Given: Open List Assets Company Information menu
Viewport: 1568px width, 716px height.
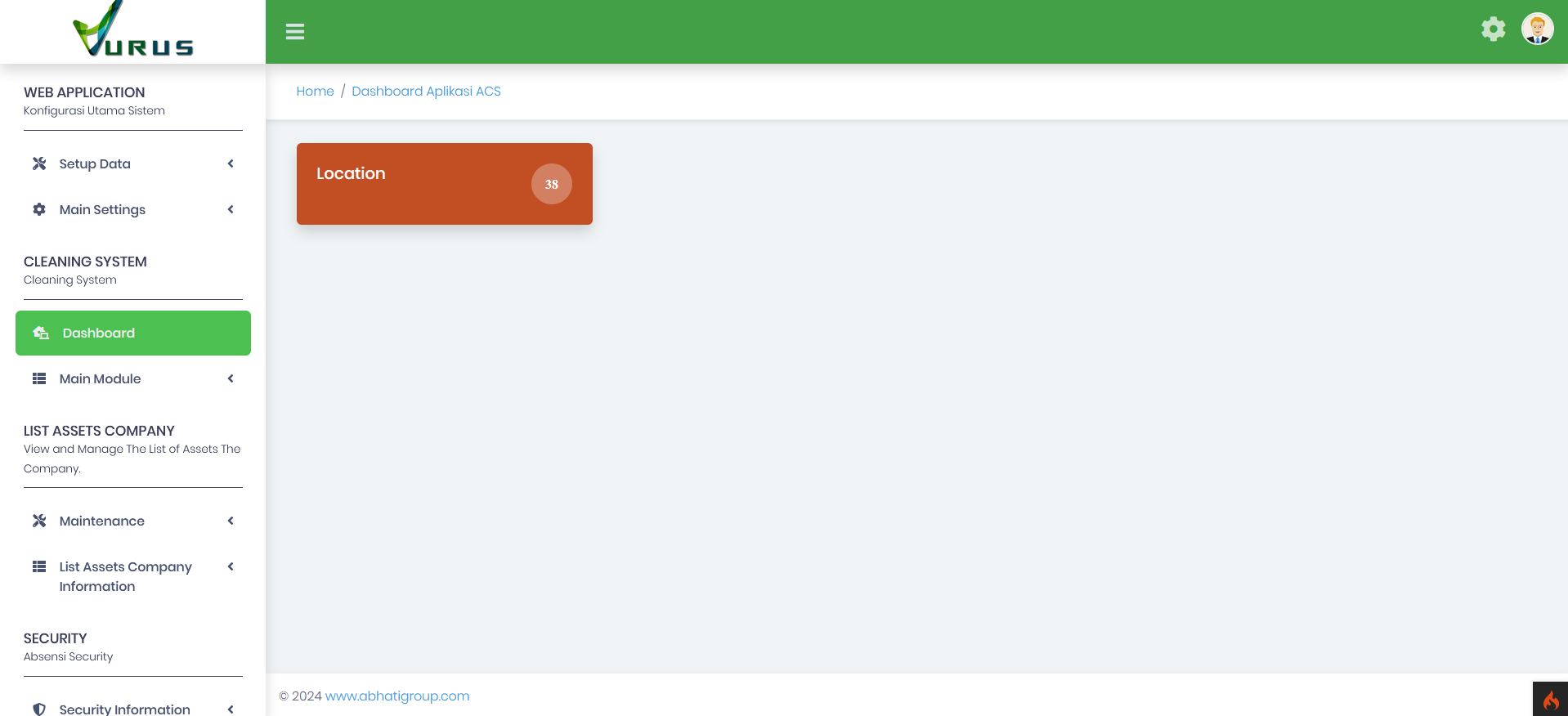Looking at the screenshot, I should coord(133,576).
